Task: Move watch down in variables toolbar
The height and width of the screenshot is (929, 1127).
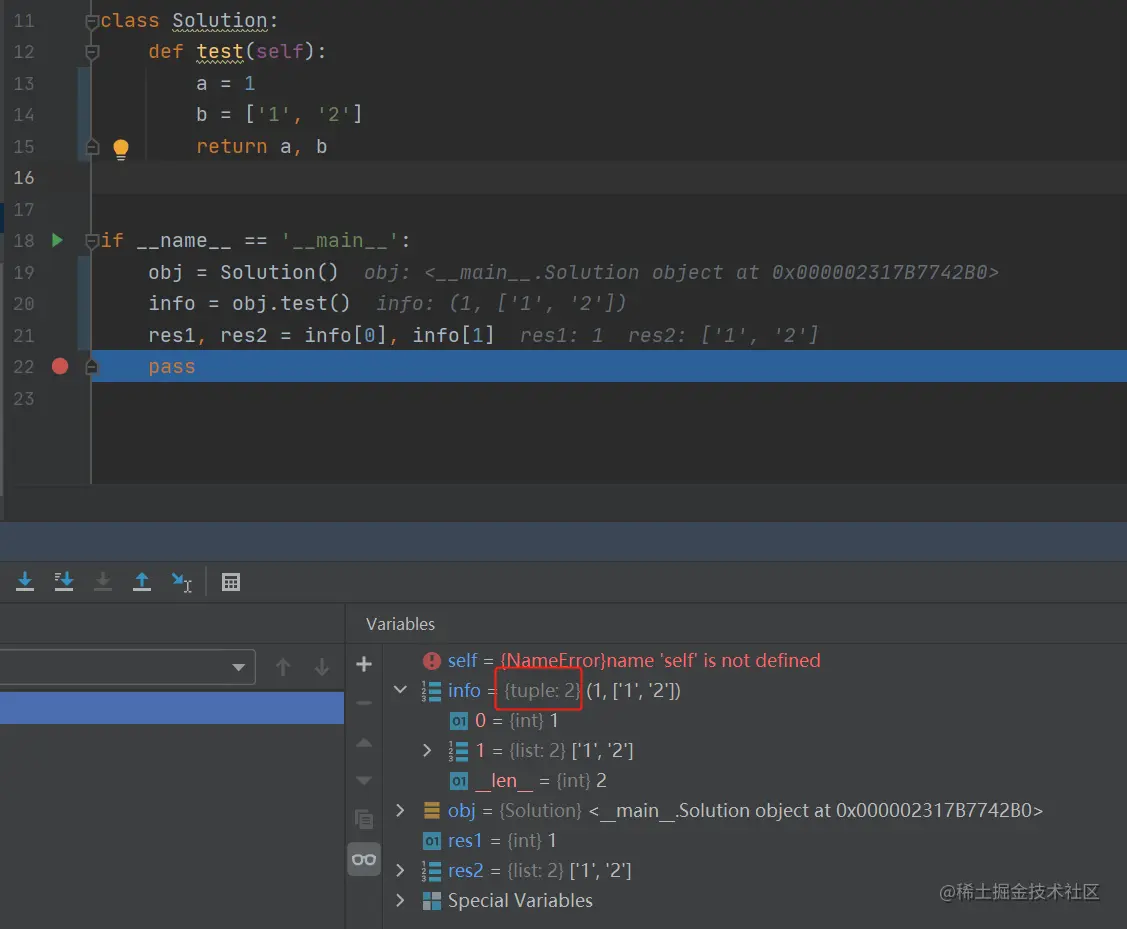Action: 364,780
